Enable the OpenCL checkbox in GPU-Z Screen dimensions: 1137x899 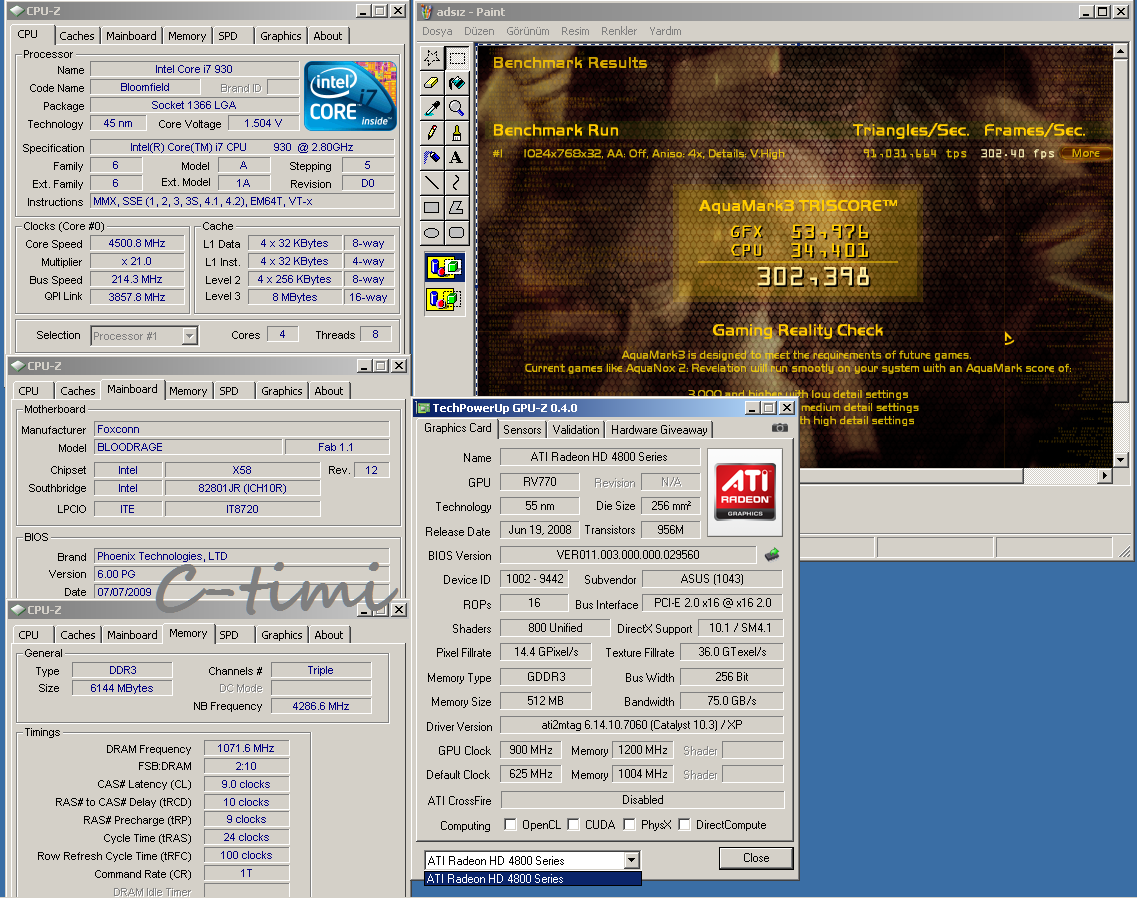pos(510,824)
